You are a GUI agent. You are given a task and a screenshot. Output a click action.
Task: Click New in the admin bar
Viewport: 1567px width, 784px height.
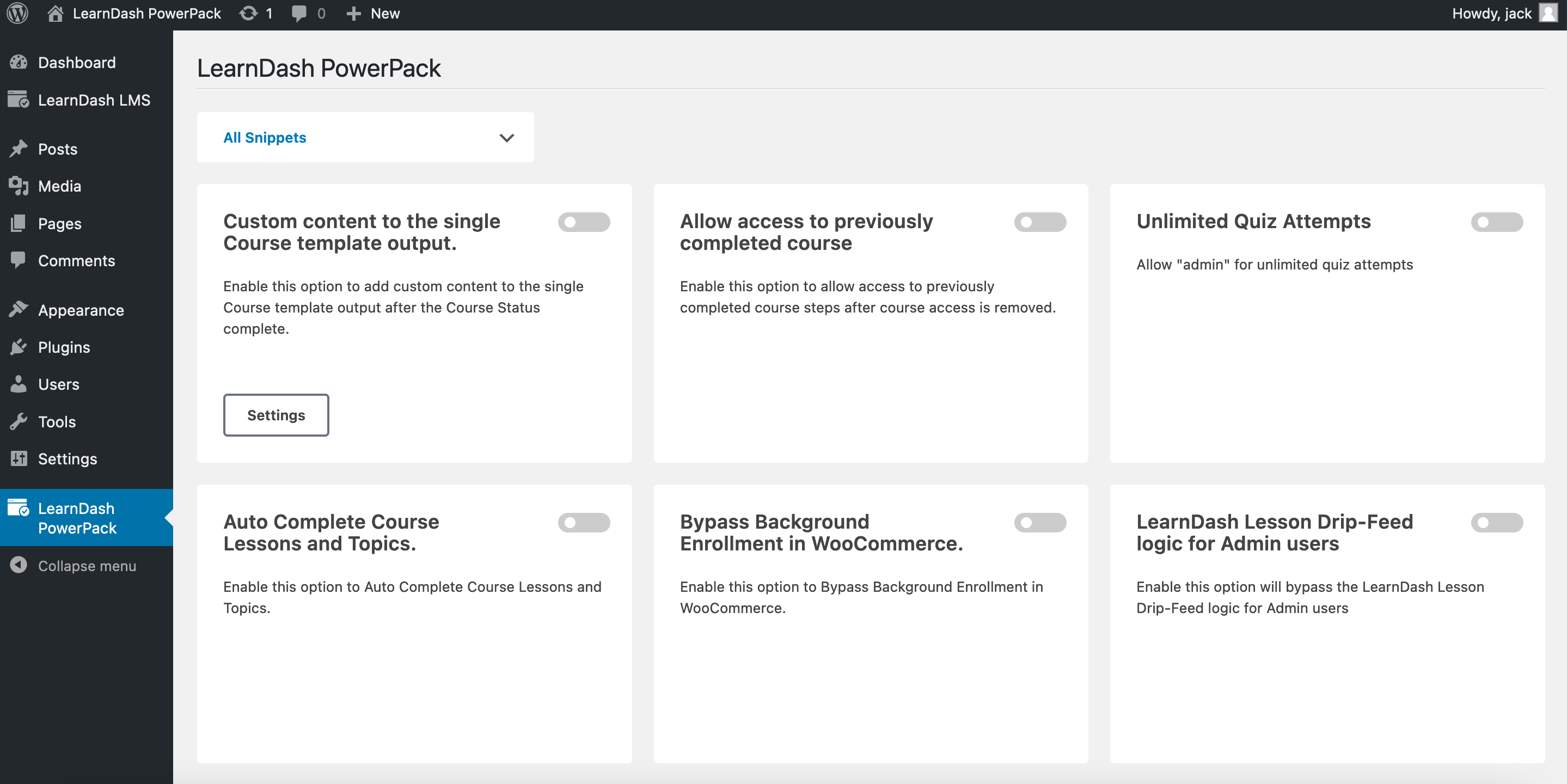pyautogui.click(x=385, y=14)
